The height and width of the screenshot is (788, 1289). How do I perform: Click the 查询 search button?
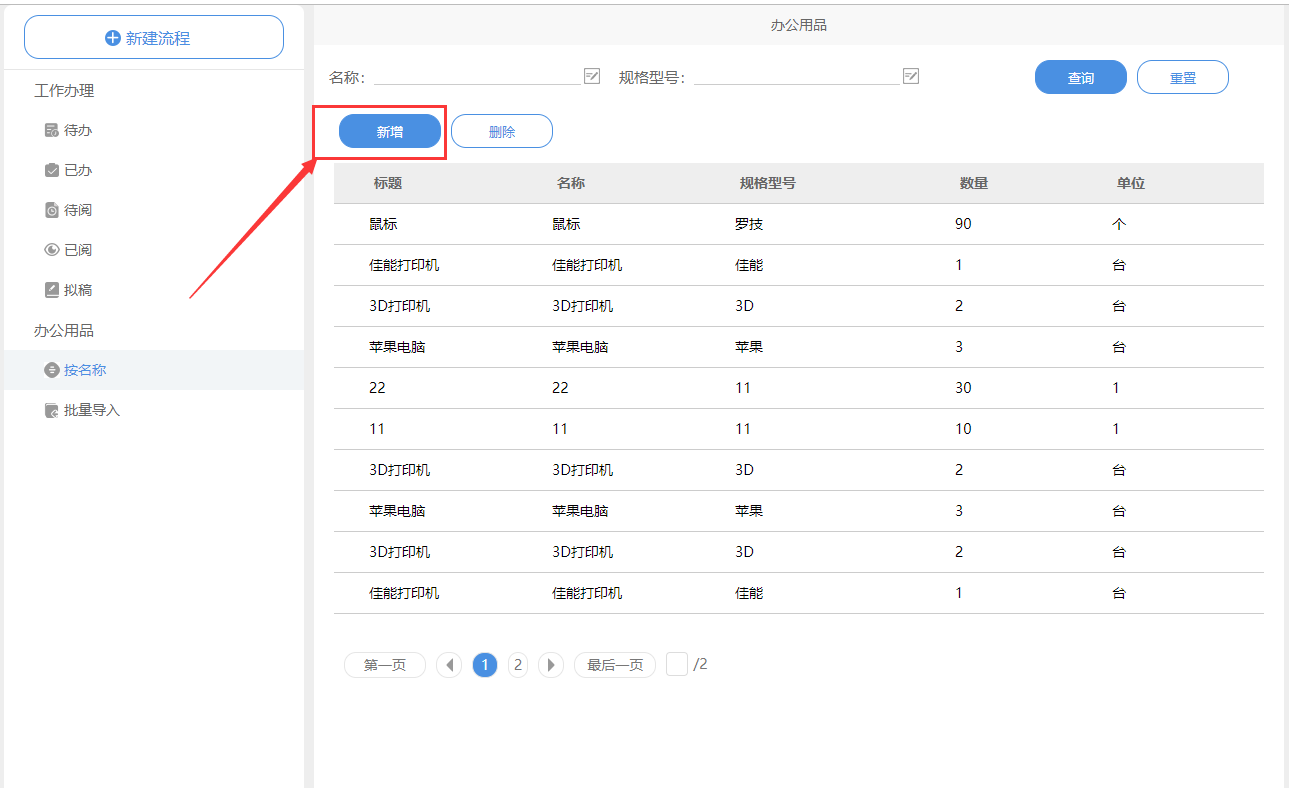(x=1081, y=78)
